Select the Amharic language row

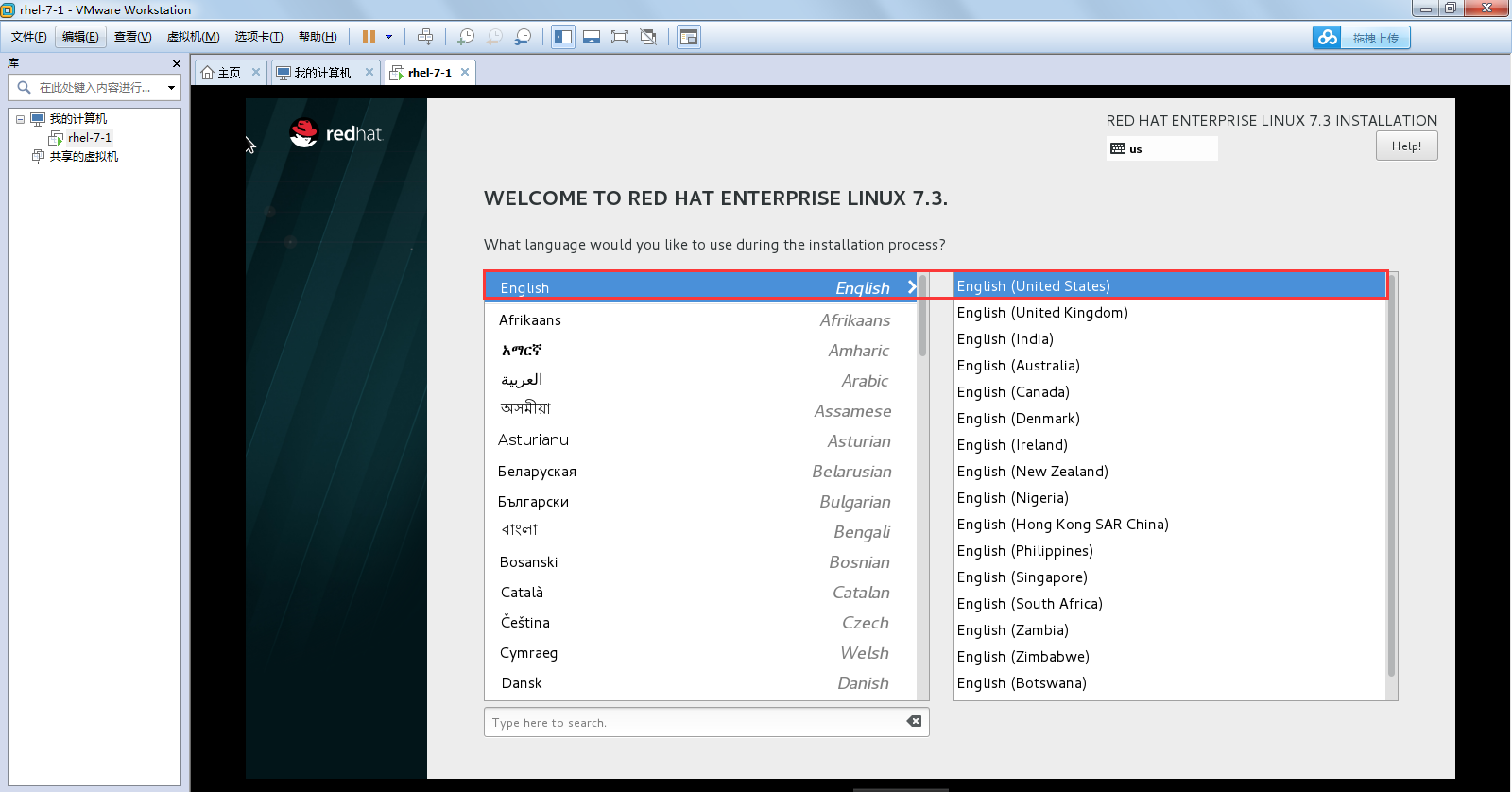700,351
